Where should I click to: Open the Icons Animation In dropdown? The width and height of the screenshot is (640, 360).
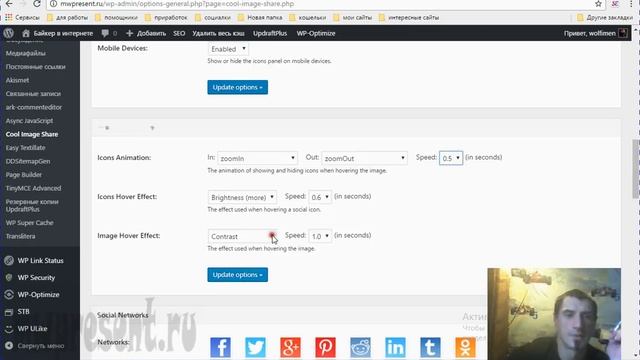(257, 158)
